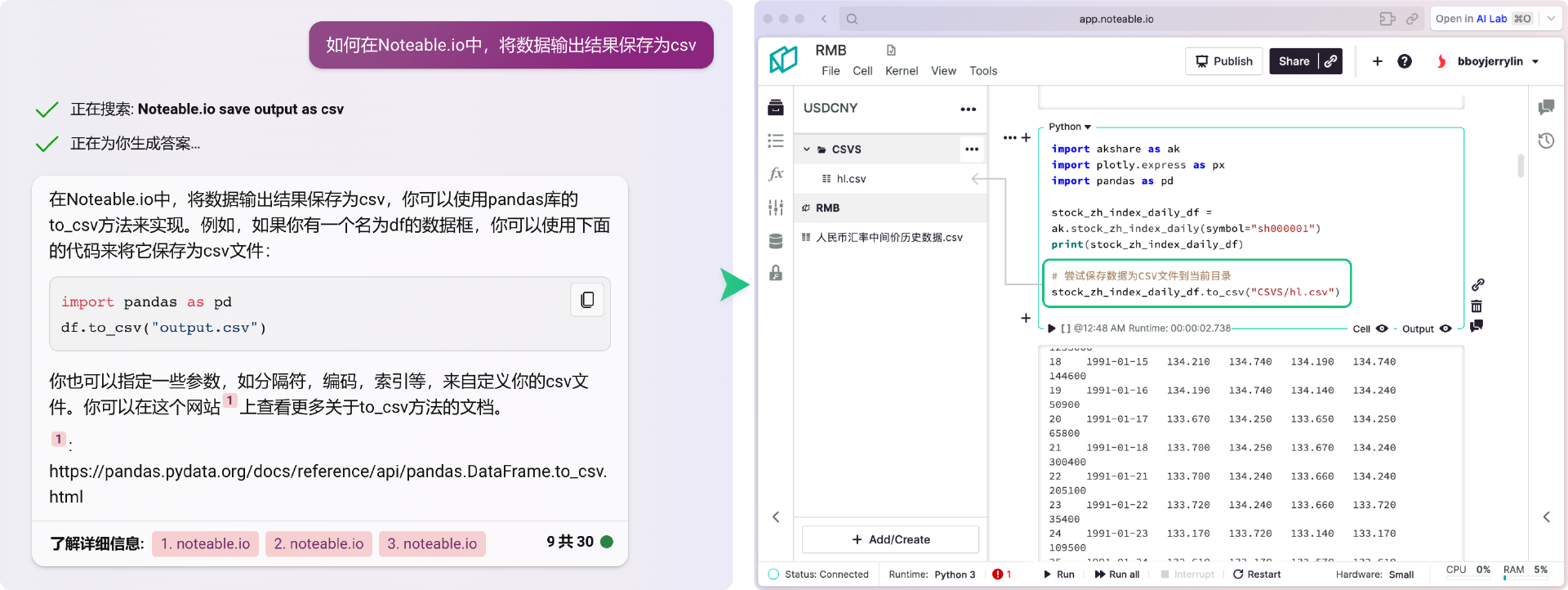The width and height of the screenshot is (1568, 590).
Task: Open the help question mark icon
Action: point(1405,61)
